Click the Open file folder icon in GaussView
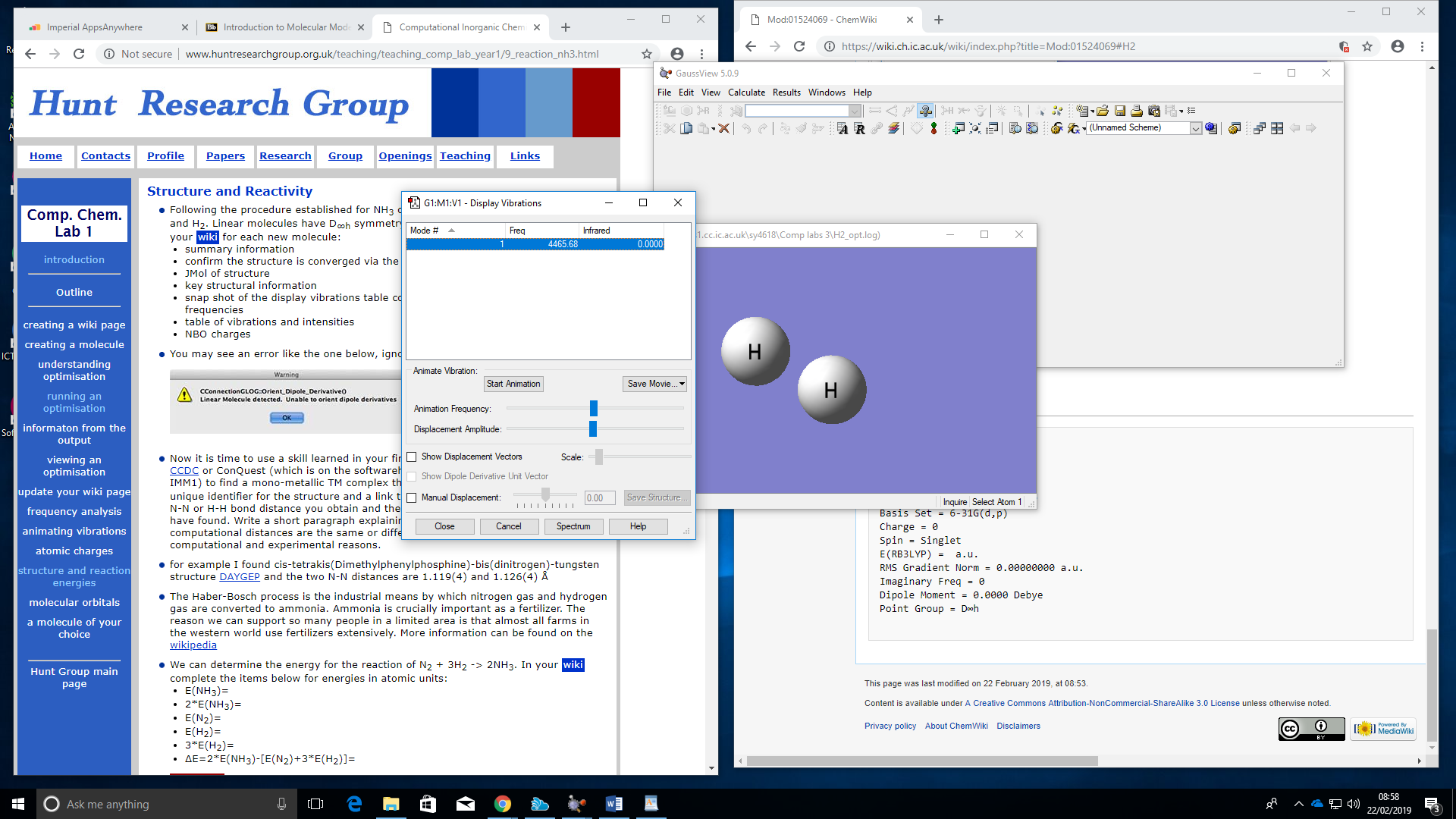 tap(1103, 111)
